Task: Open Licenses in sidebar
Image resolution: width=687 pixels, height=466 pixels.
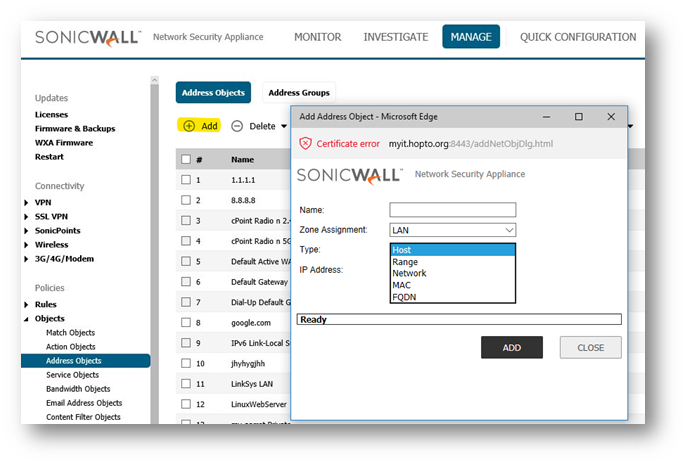Action: [51, 115]
